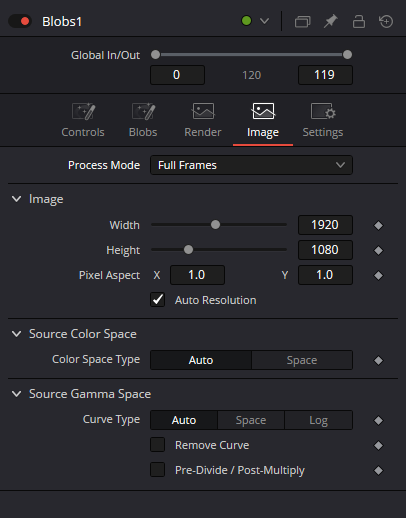Switch to the Render tab

click(203, 121)
